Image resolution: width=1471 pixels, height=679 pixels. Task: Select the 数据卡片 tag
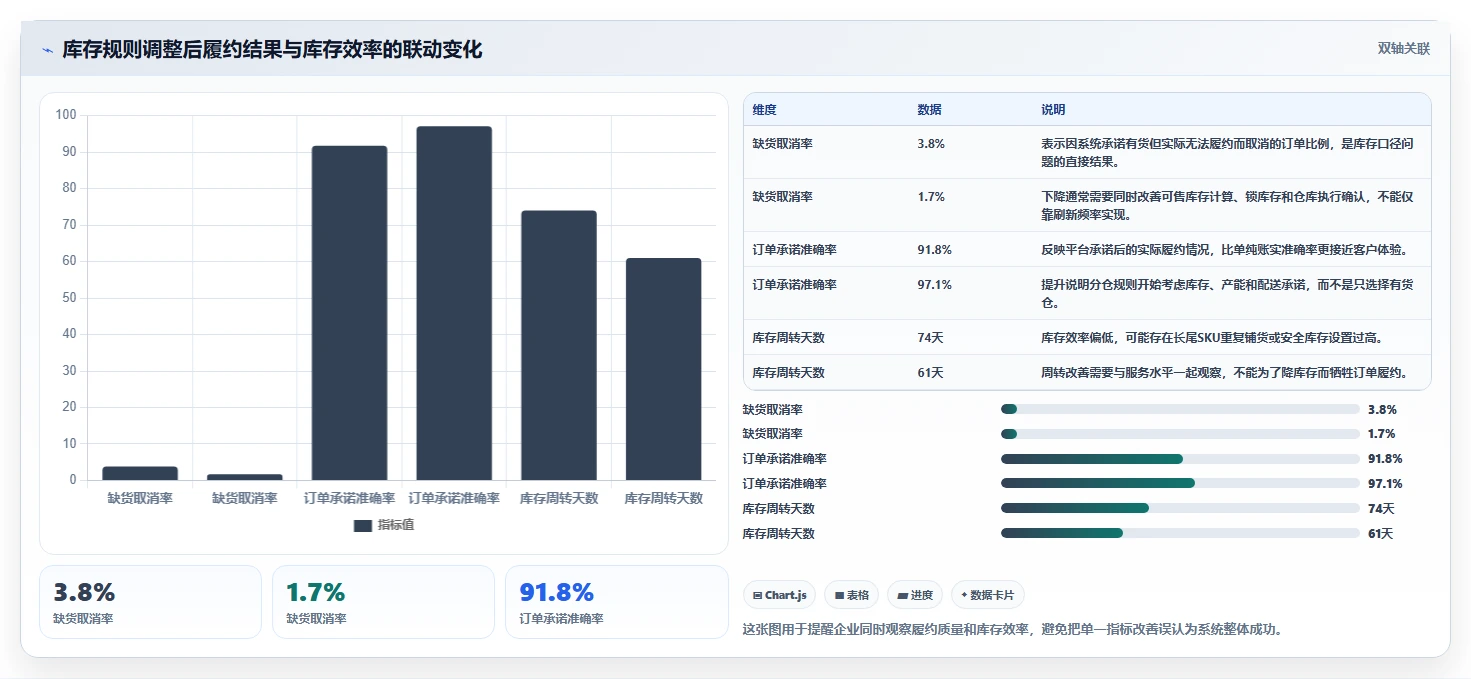(x=988, y=595)
